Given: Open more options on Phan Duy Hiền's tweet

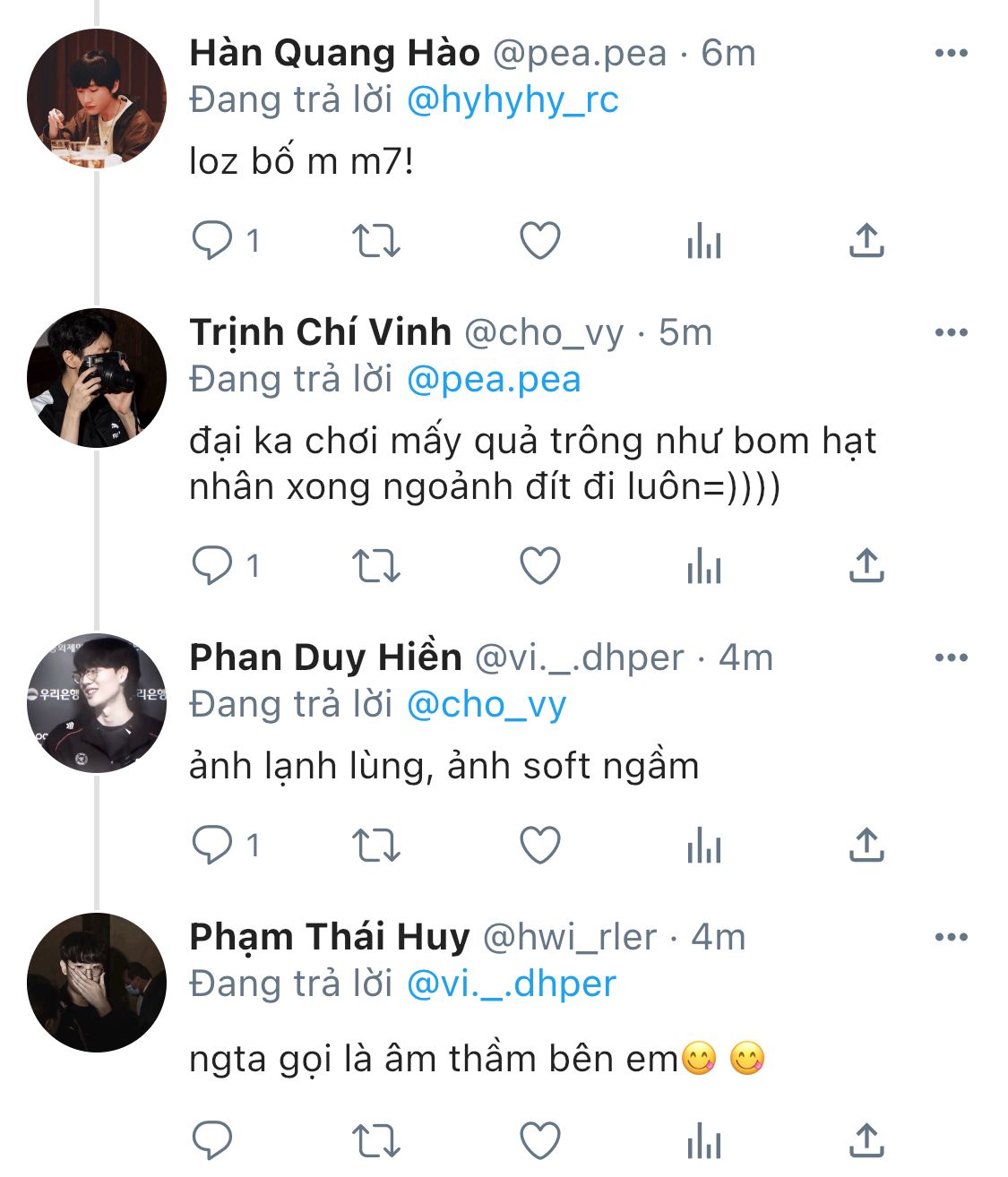Looking at the screenshot, I should [x=951, y=657].
